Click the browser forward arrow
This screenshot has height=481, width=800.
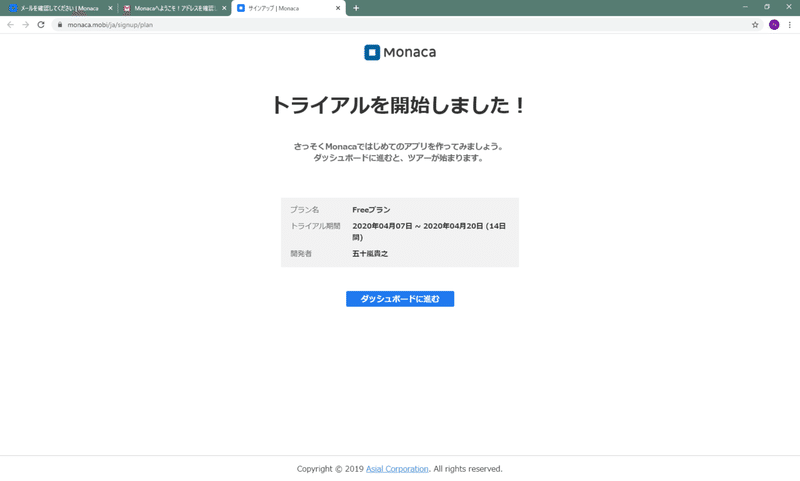(x=26, y=24)
